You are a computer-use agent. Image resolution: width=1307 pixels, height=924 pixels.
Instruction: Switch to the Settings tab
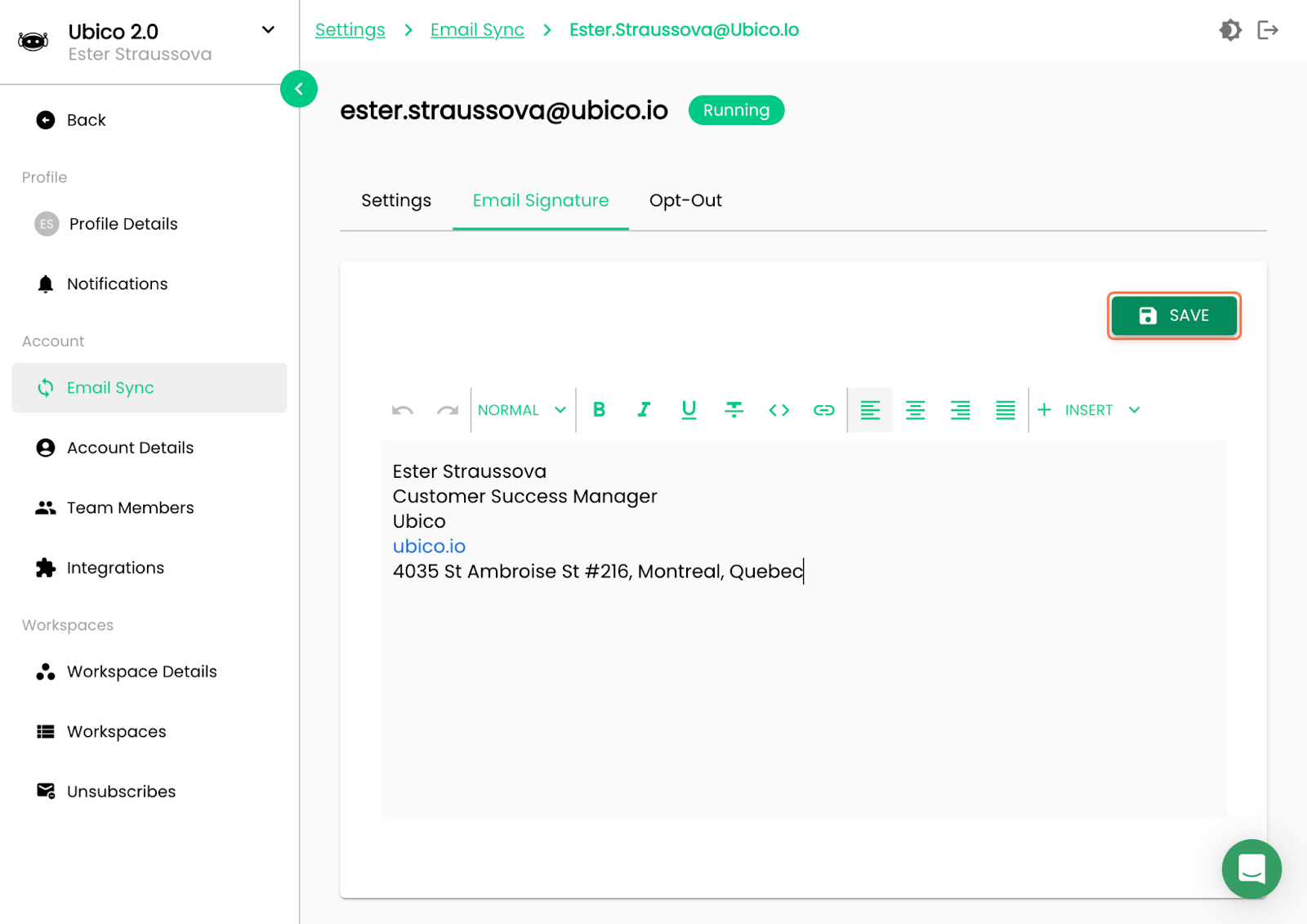396,201
